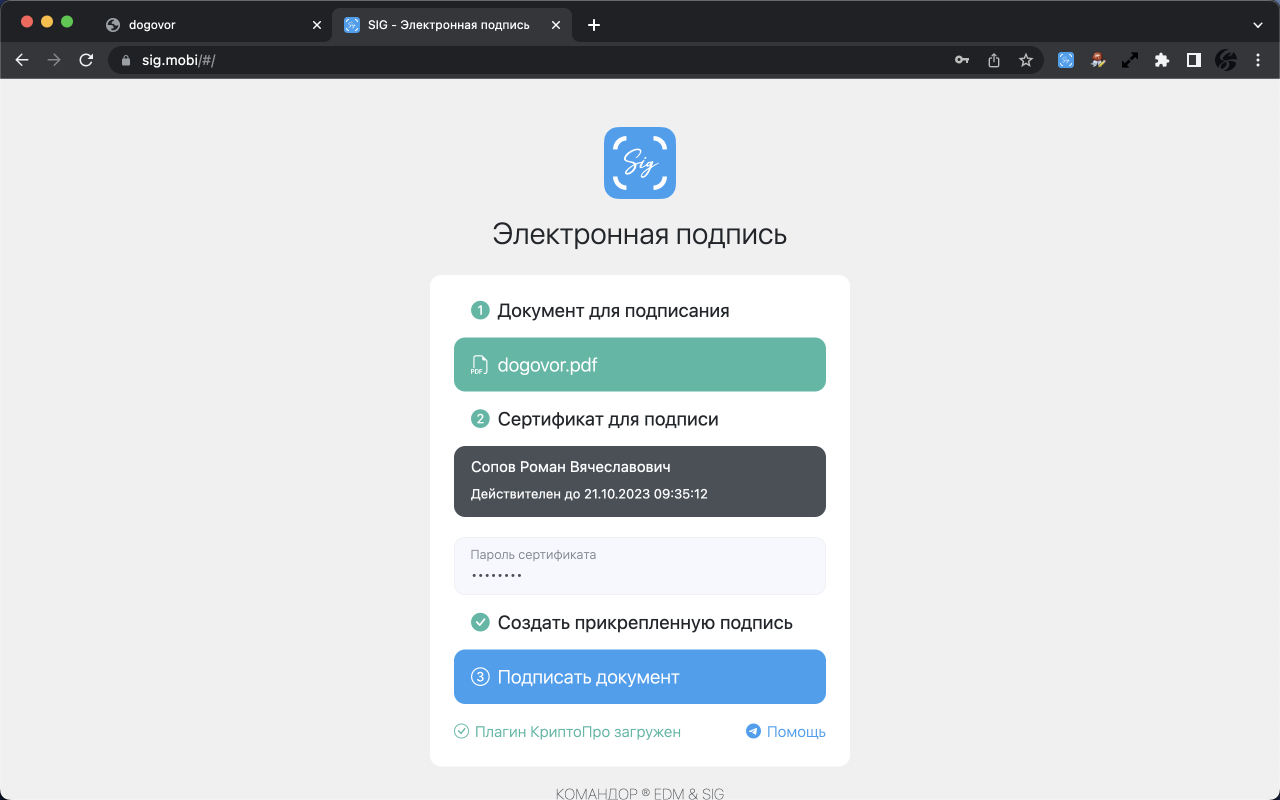The height and width of the screenshot is (800, 1280).
Task: Click the blue Sig browser extension icon
Action: click(1065, 60)
